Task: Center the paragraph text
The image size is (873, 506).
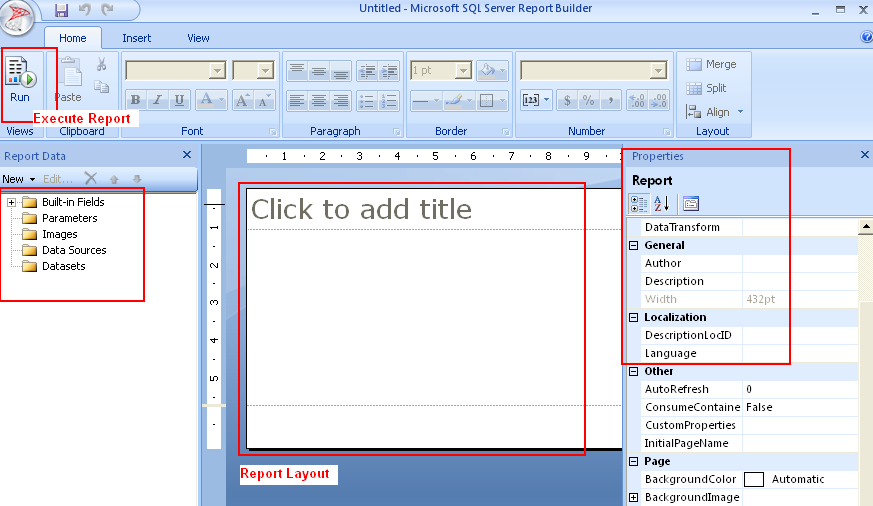Action: tap(318, 100)
